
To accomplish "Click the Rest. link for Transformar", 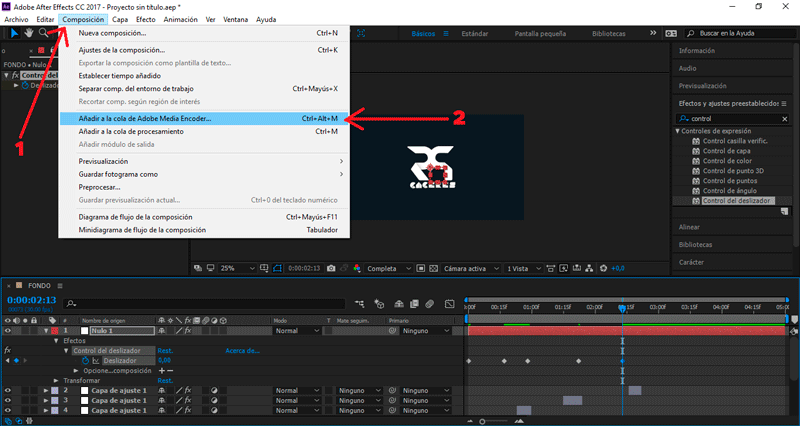I will point(165,381).
